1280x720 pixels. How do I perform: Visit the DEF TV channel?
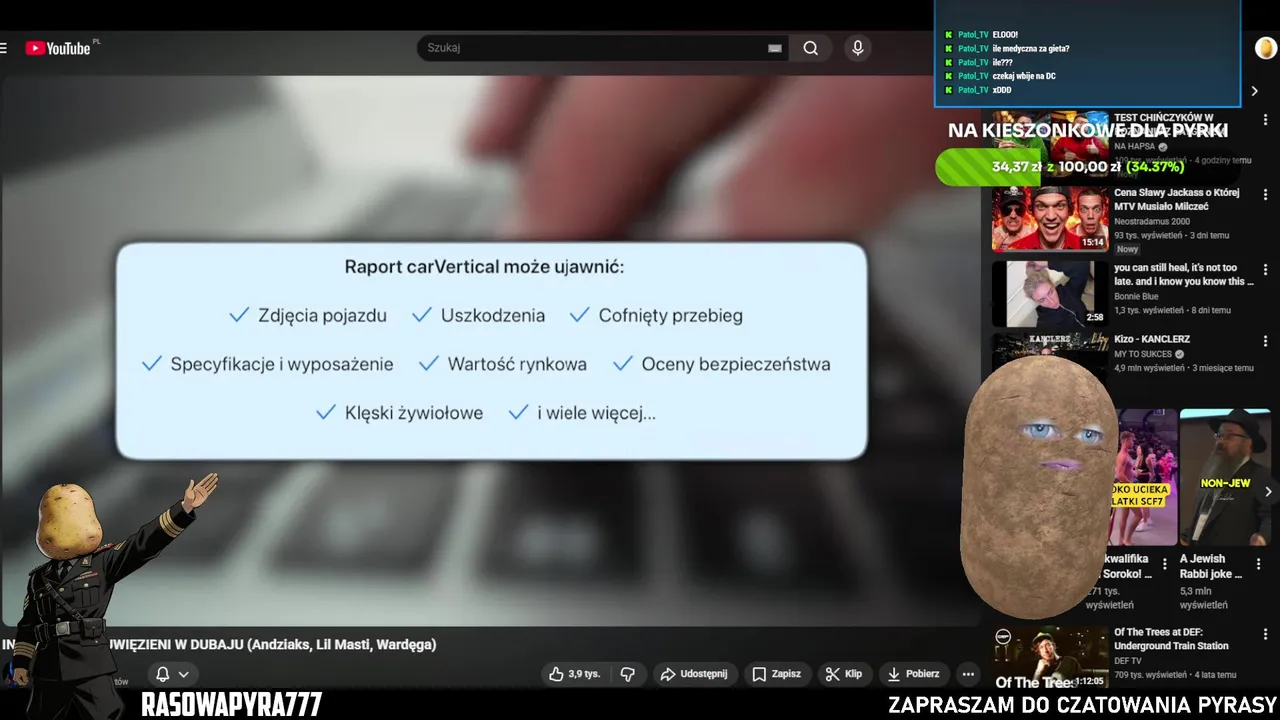tap(1127, 661)
